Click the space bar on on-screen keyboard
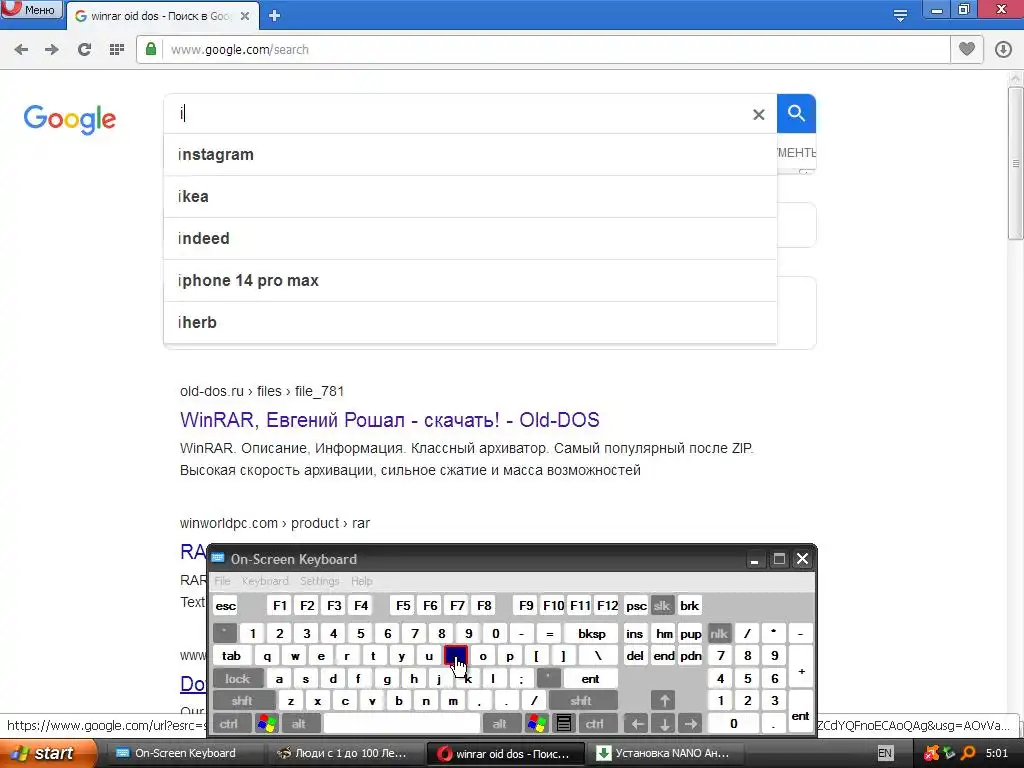This screenshot has width=1024, height=768. [x=402, y=724]
